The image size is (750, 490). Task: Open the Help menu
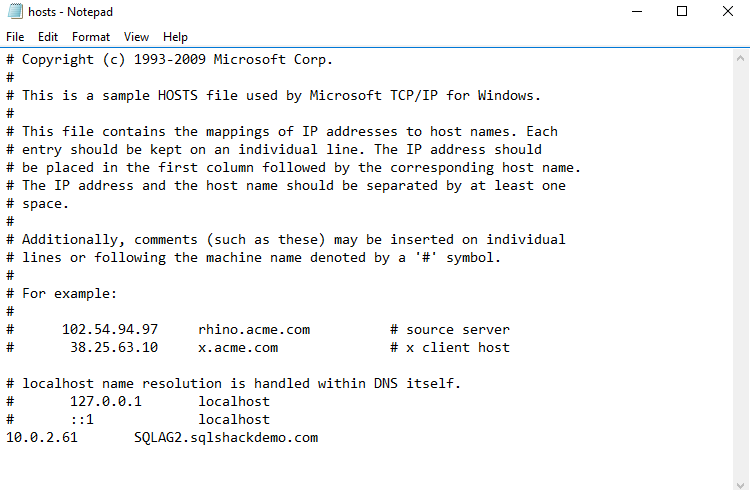point(176,37)
